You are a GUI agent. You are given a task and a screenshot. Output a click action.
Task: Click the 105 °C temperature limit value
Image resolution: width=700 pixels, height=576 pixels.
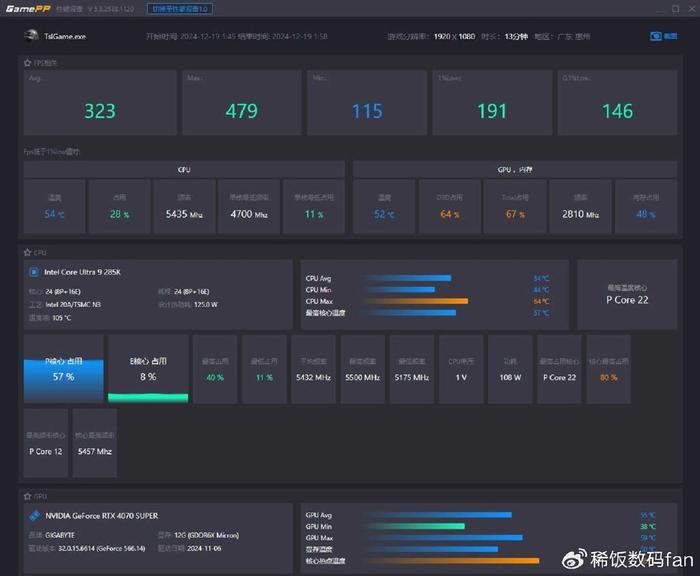(62, 318)
